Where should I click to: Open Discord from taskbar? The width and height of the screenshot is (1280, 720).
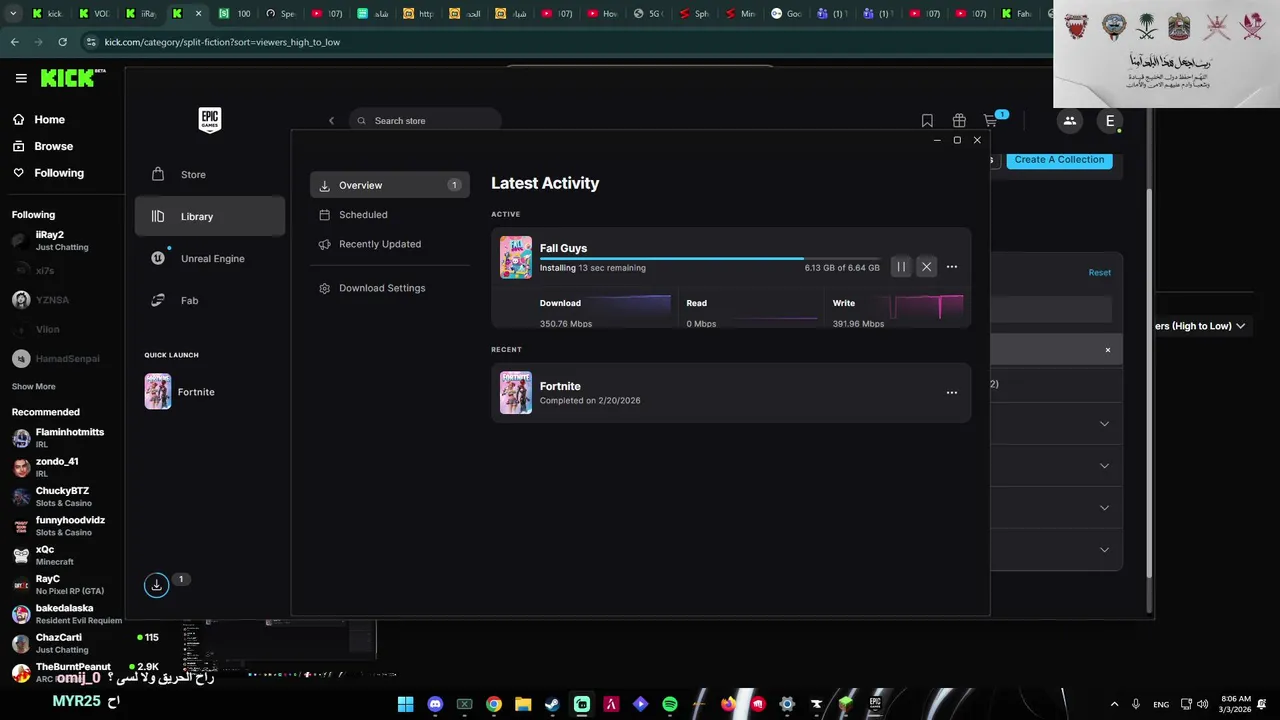(x=435, y=704)
